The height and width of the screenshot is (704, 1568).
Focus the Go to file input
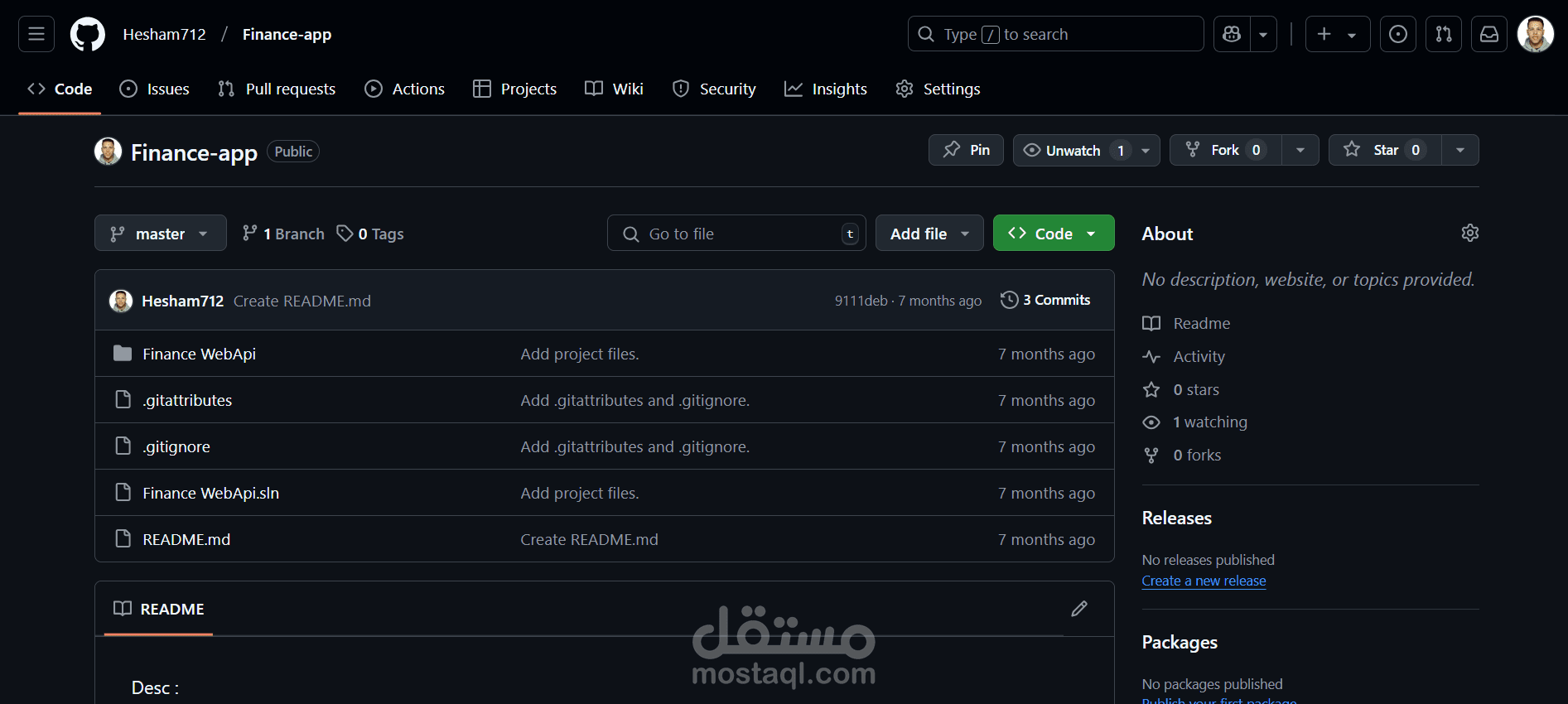(737, 234)
